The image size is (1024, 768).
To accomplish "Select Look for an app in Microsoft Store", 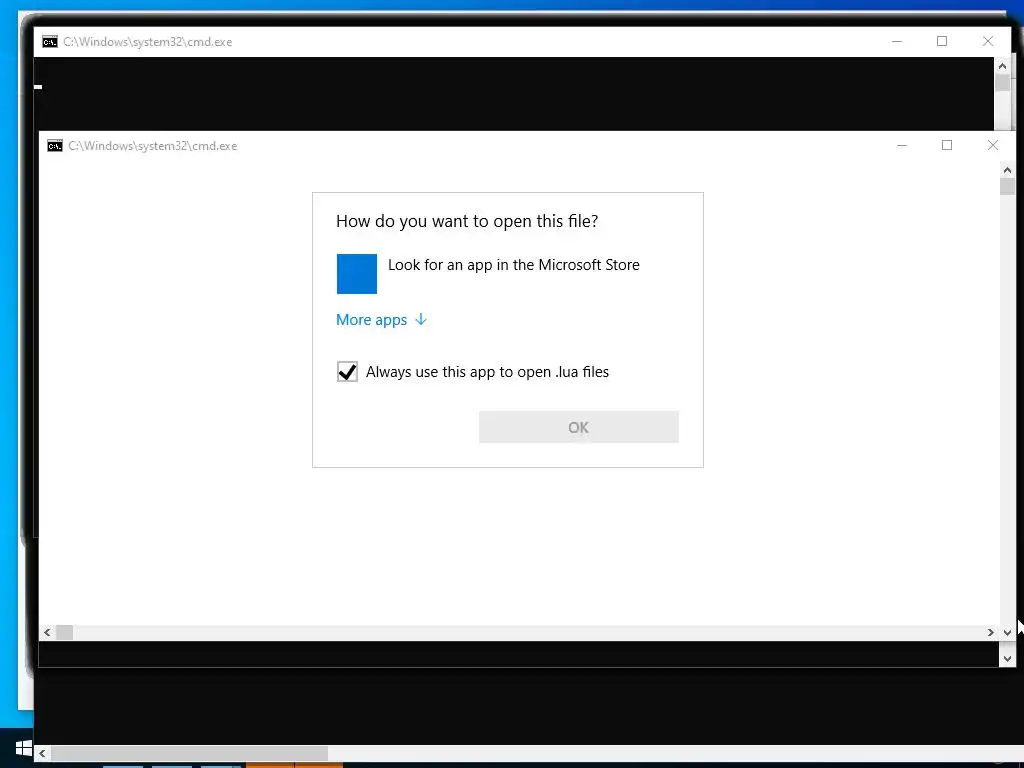I will click(x=488, y=273).
